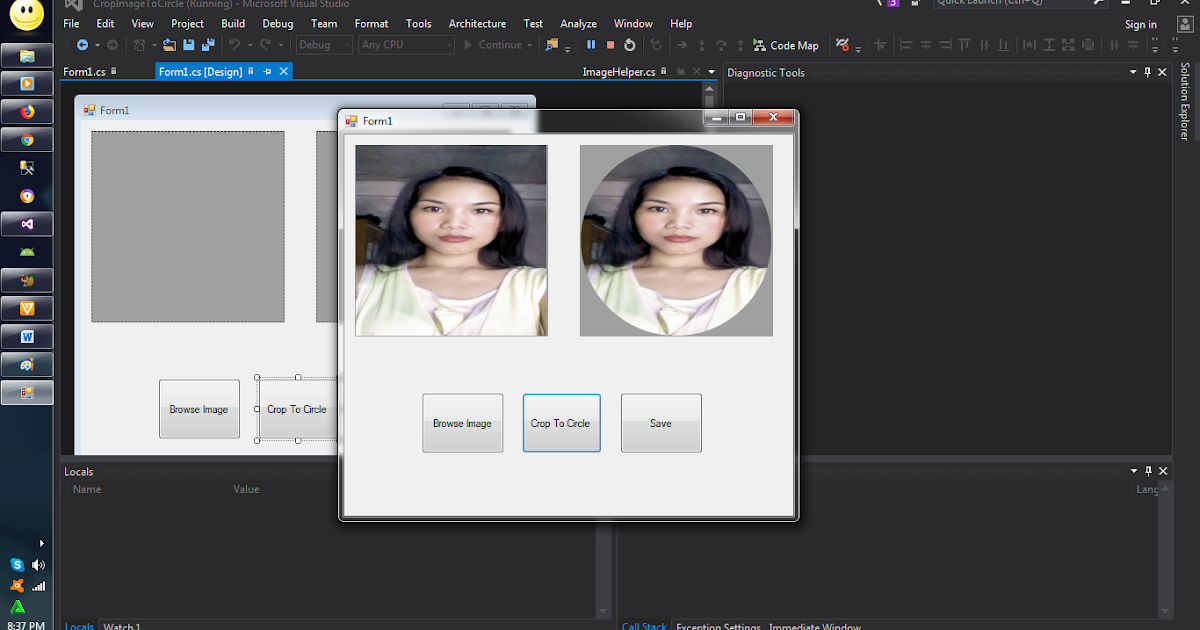Open the document tab list dropdown arrow
1200x630 pixels.
point(712,72)
